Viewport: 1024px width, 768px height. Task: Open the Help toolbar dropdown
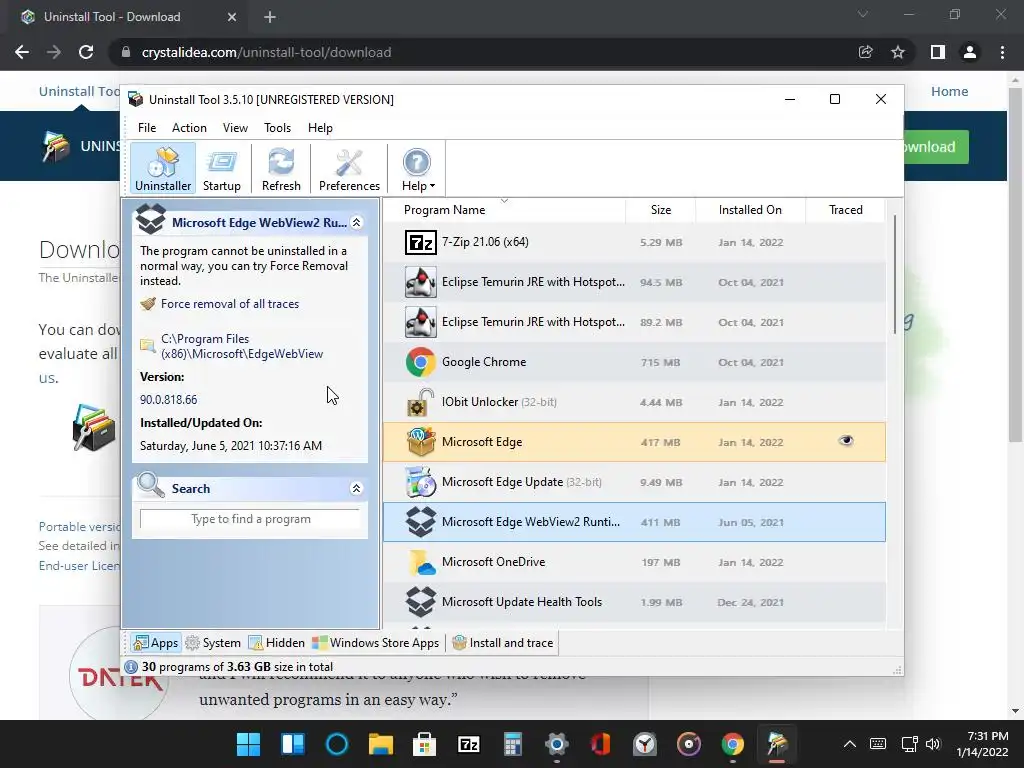[417, 168]
